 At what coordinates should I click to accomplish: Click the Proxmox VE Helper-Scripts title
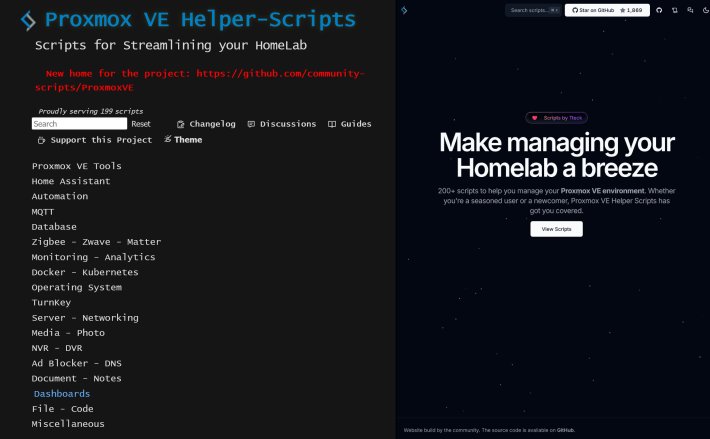200,20
